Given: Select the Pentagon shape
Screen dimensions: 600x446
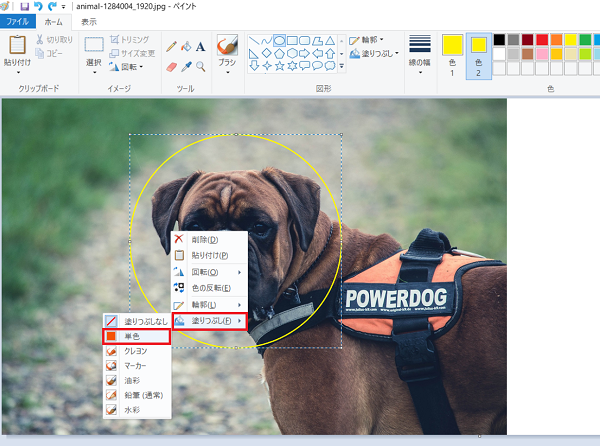Looking at the screenshot, I should pyautogui.click(x=279, y=53).
